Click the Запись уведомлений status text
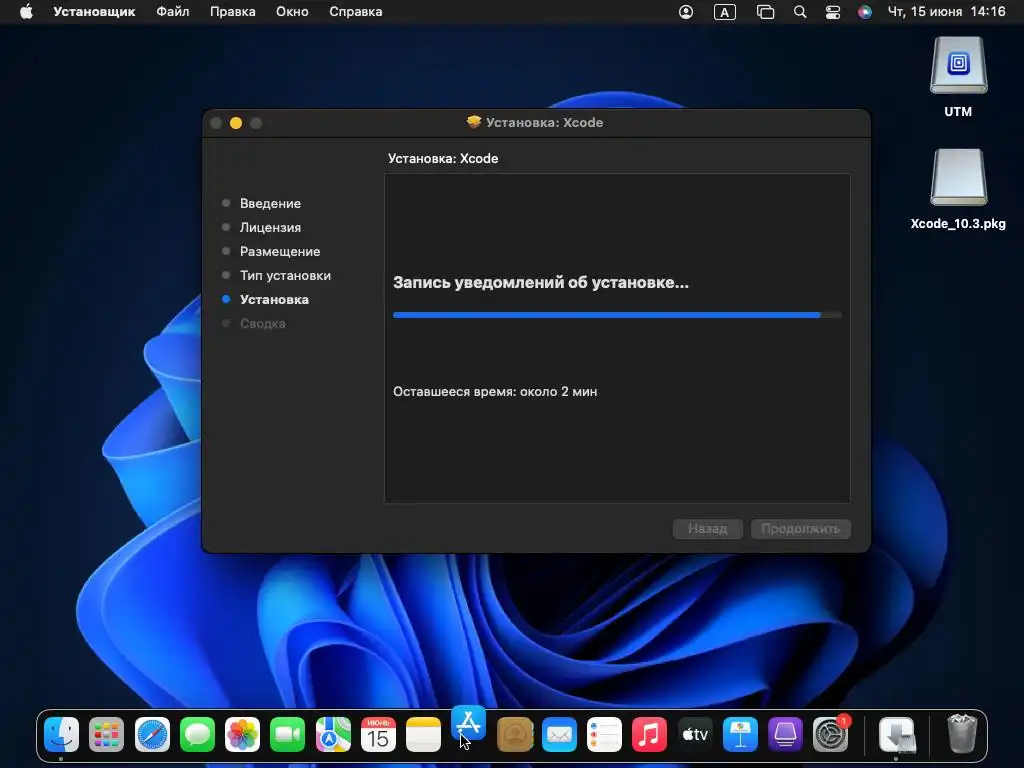The image size is (1024, 768). [x=541, y=283]
